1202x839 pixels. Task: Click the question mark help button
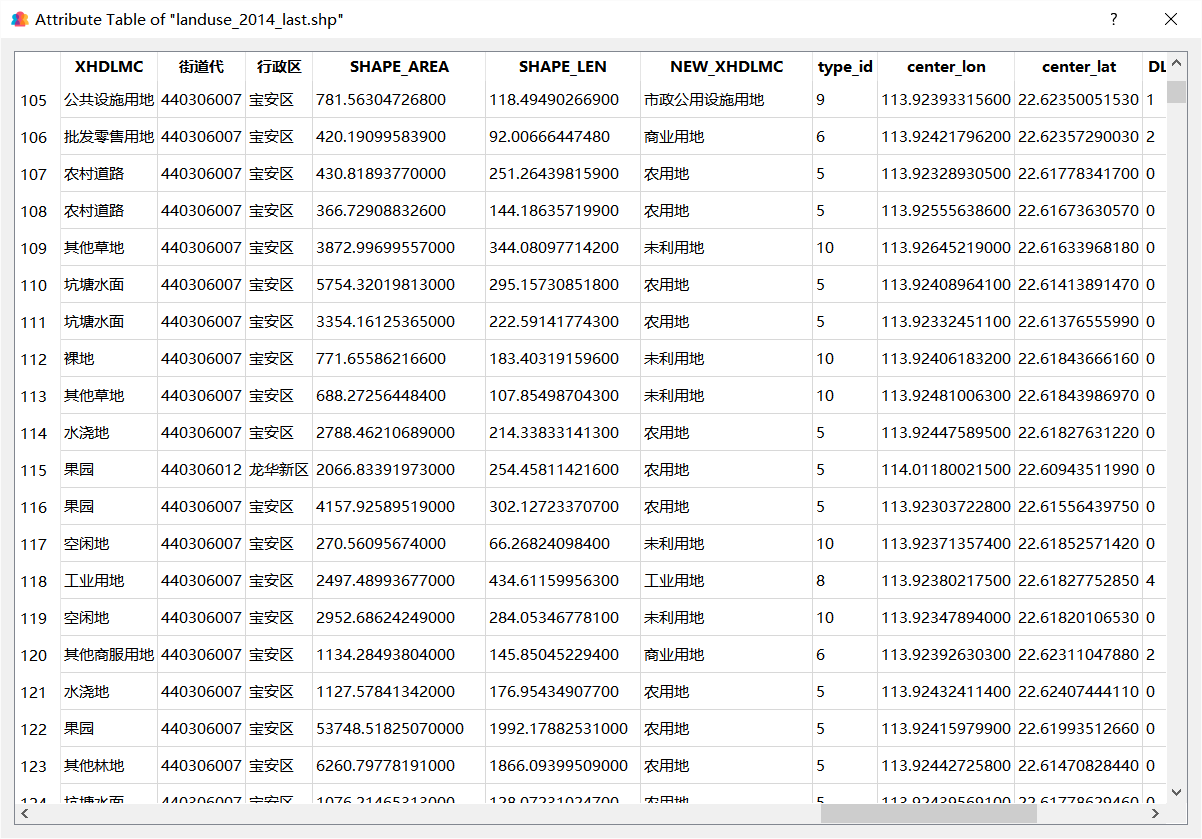(1113, 19)
